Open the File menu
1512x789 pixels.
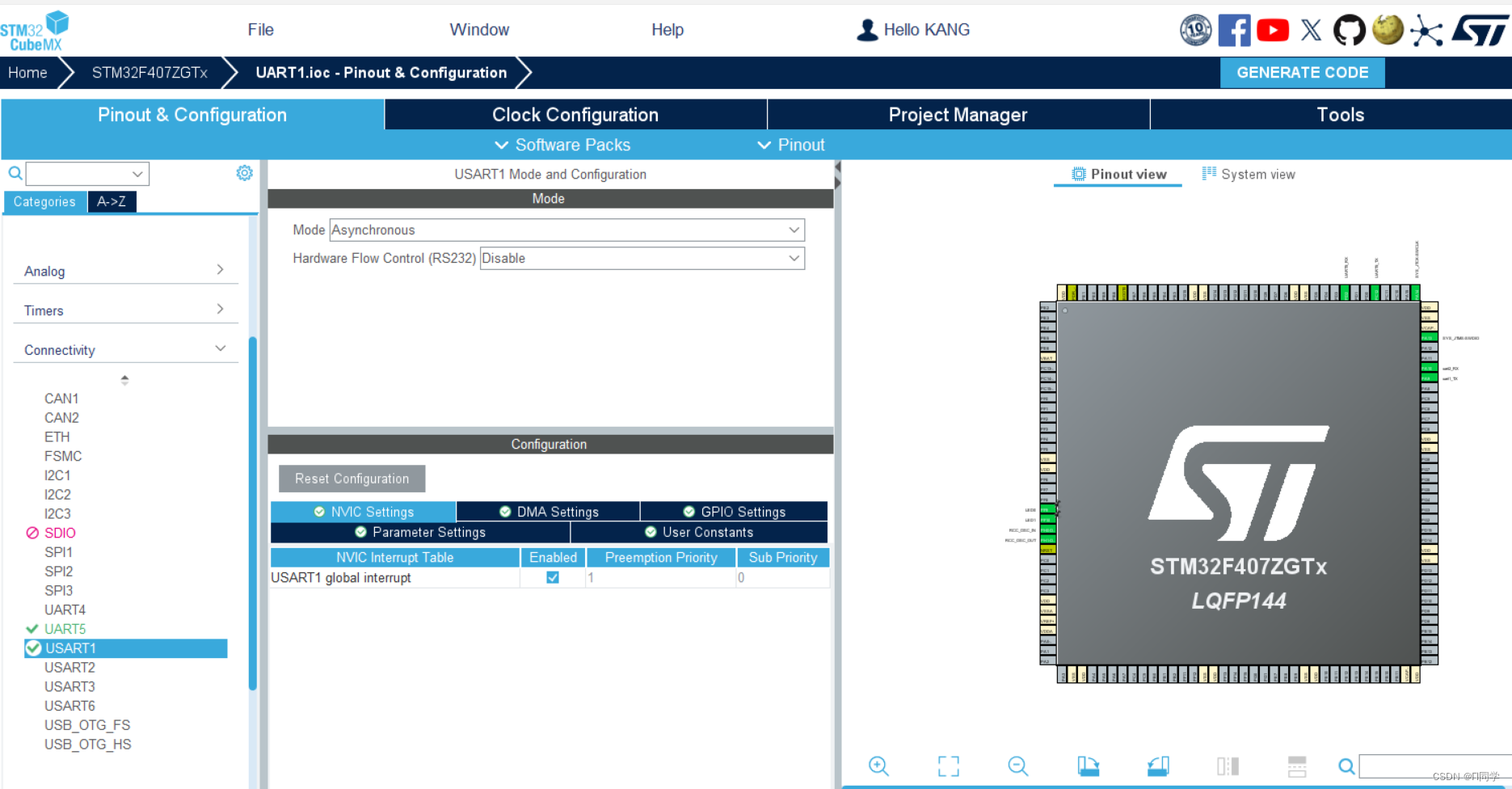tap(260, 30)
